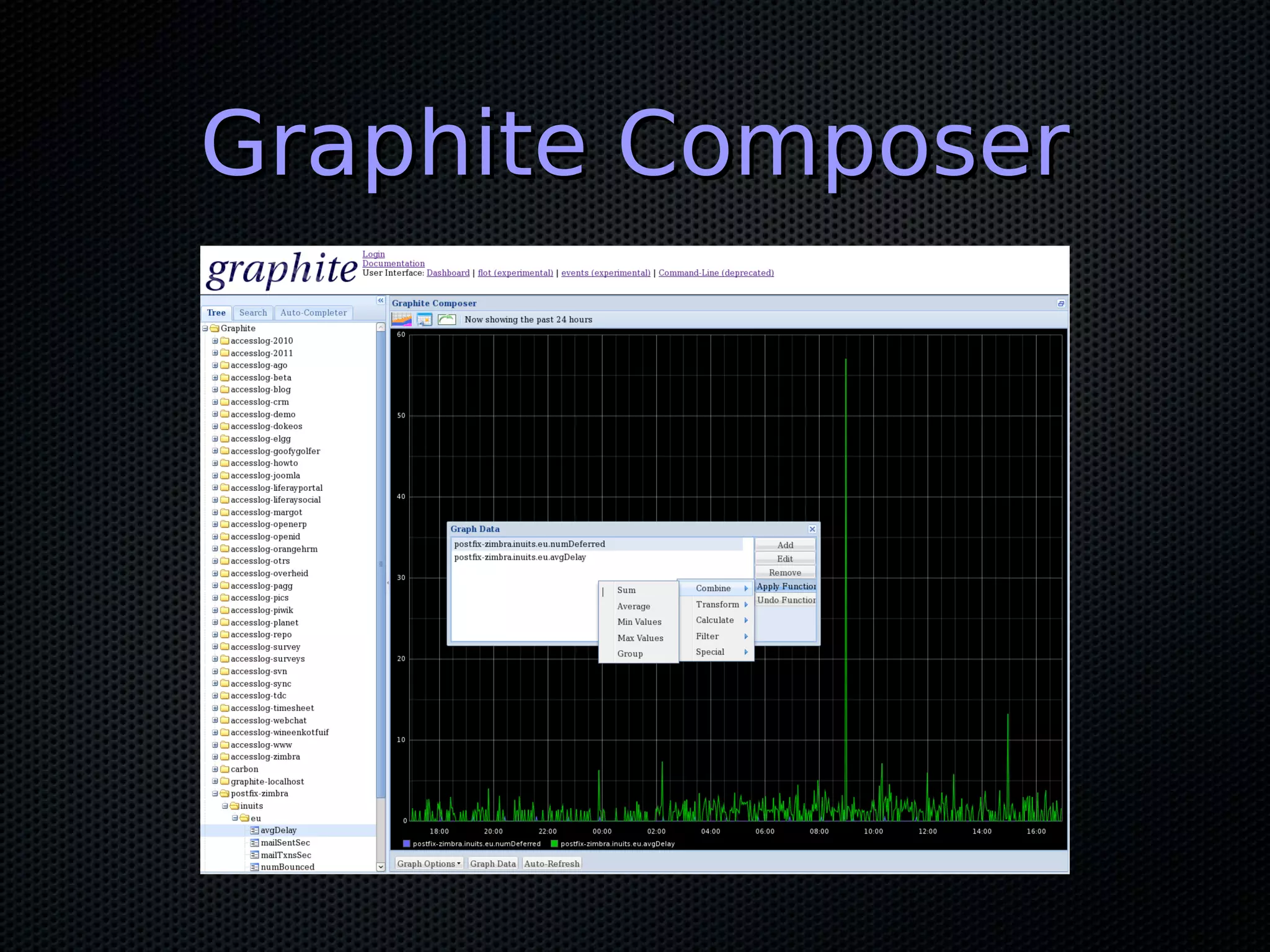Screen dimensions: 1270x952
Task: Open the Combine function menu
Action: pos(716,588)
